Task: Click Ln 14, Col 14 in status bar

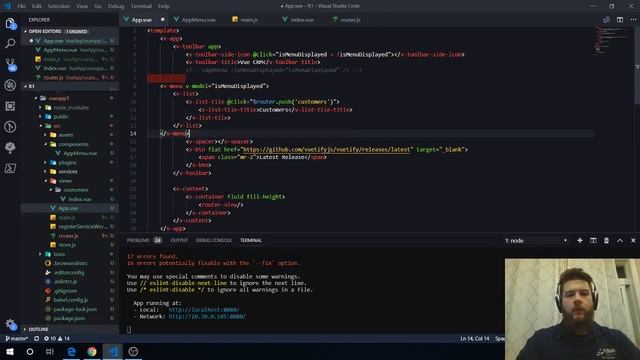Action: pyautogui.click(x=475, y=338)
